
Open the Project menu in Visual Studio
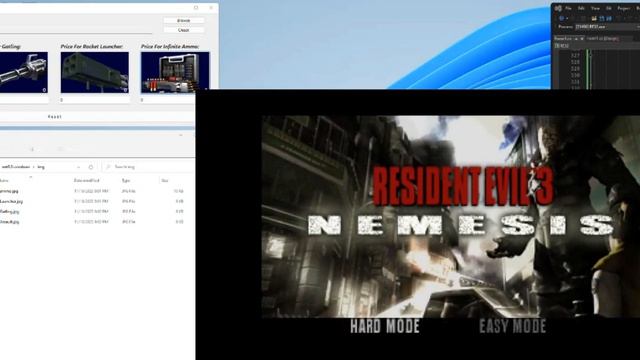(x=623, y=8)
